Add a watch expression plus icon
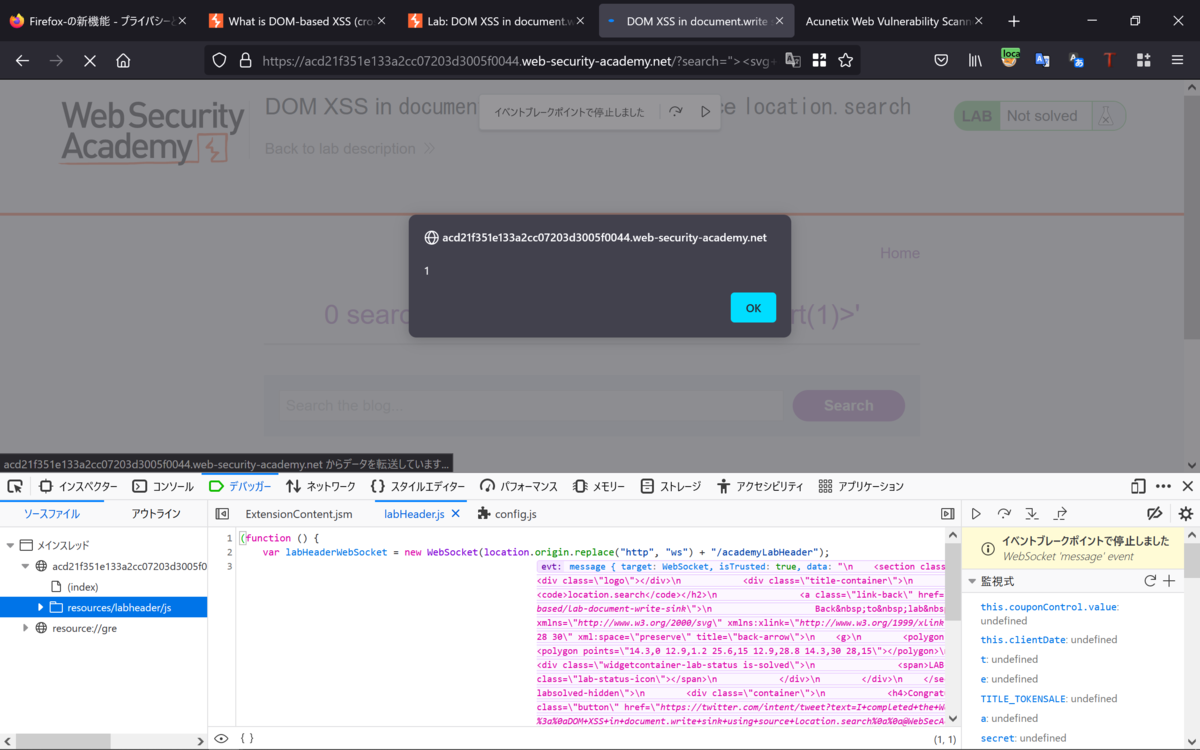This screenshot has width=1200, height=750. click(x=1169, y=581)
